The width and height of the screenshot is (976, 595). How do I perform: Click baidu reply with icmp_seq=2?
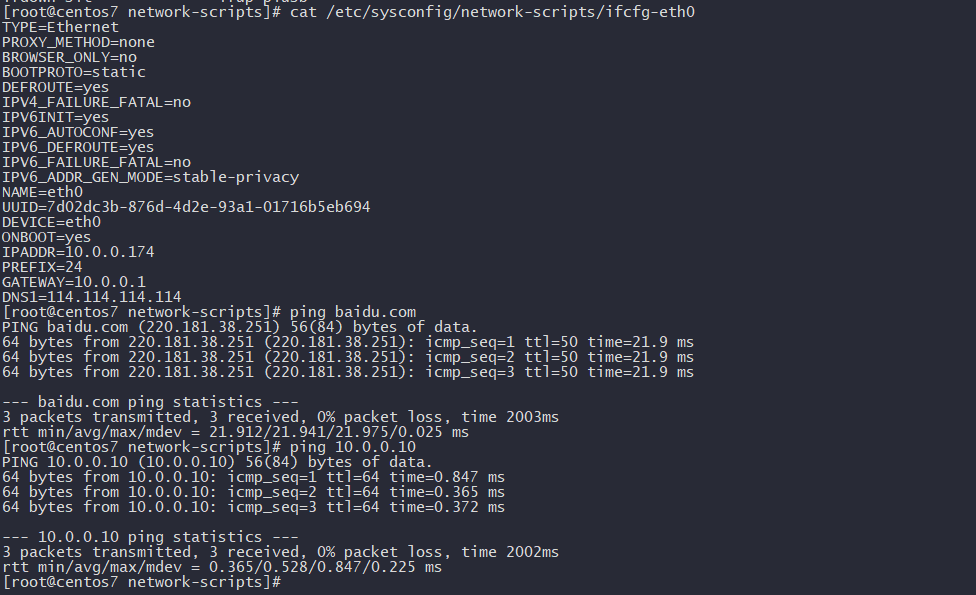click(x=348, y=357)
